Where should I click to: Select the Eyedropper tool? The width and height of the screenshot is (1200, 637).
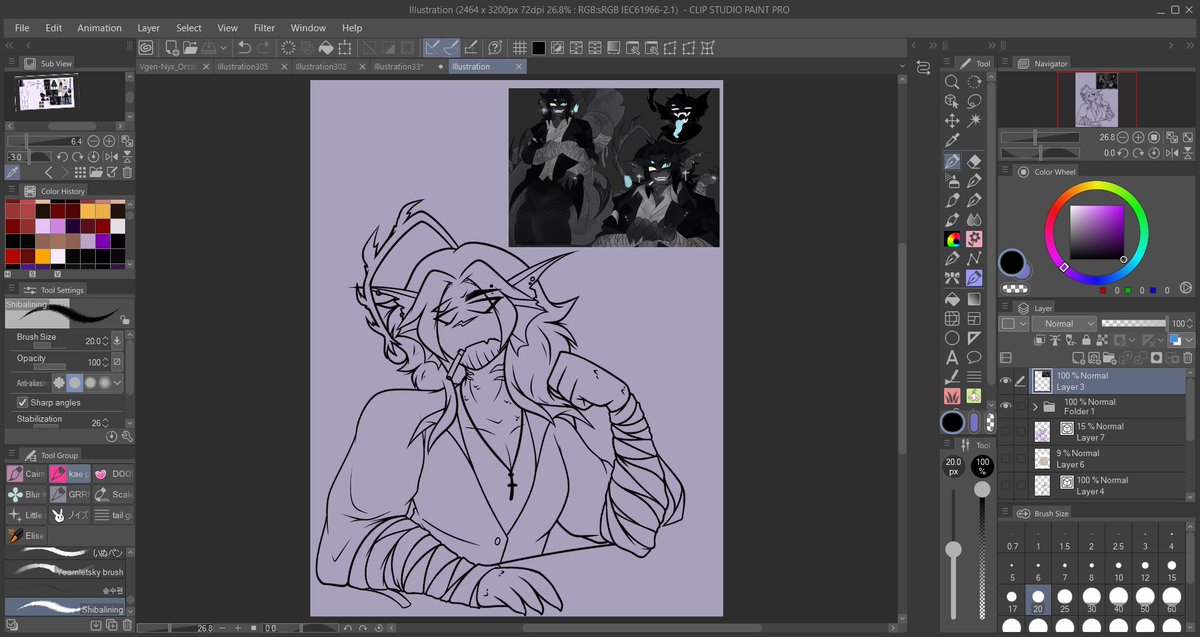952,140
